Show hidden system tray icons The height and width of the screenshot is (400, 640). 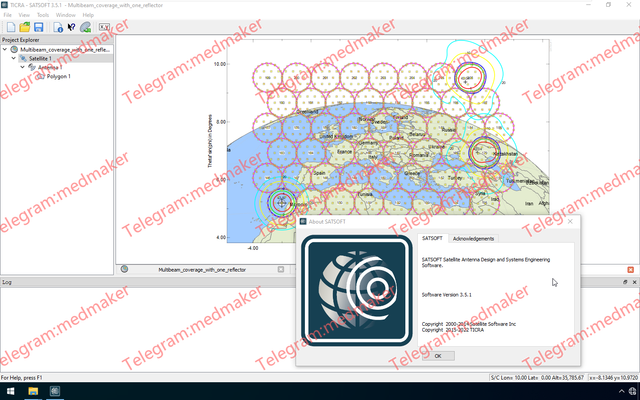tap(621, 391)
